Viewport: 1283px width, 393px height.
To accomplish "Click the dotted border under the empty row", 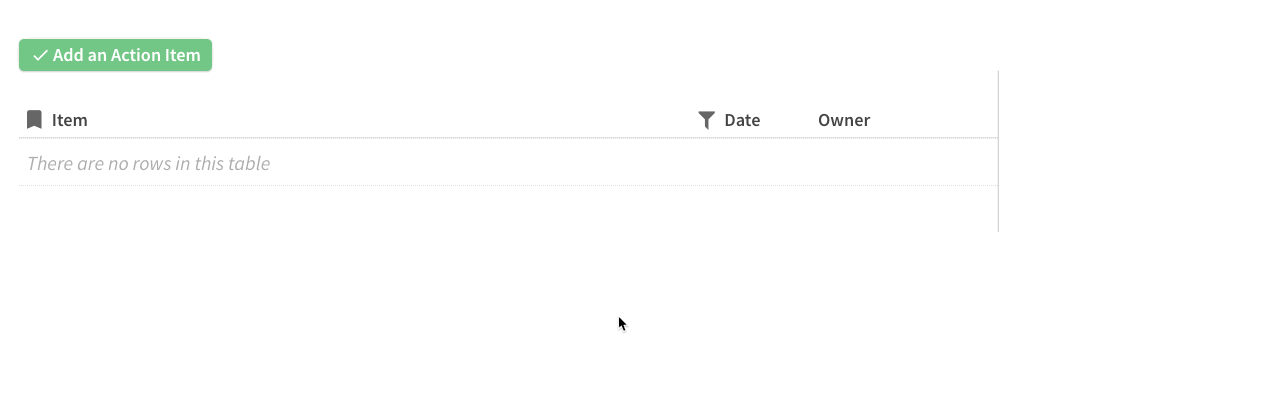I will 508,185.
